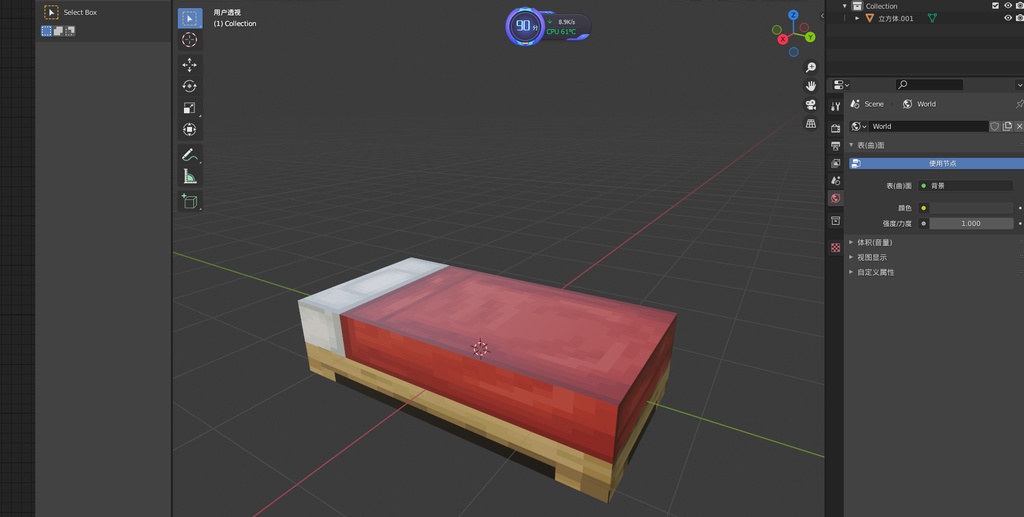Set selection mode to Set New
This screenshot has width=1024, height=517.
click(46, 31)
